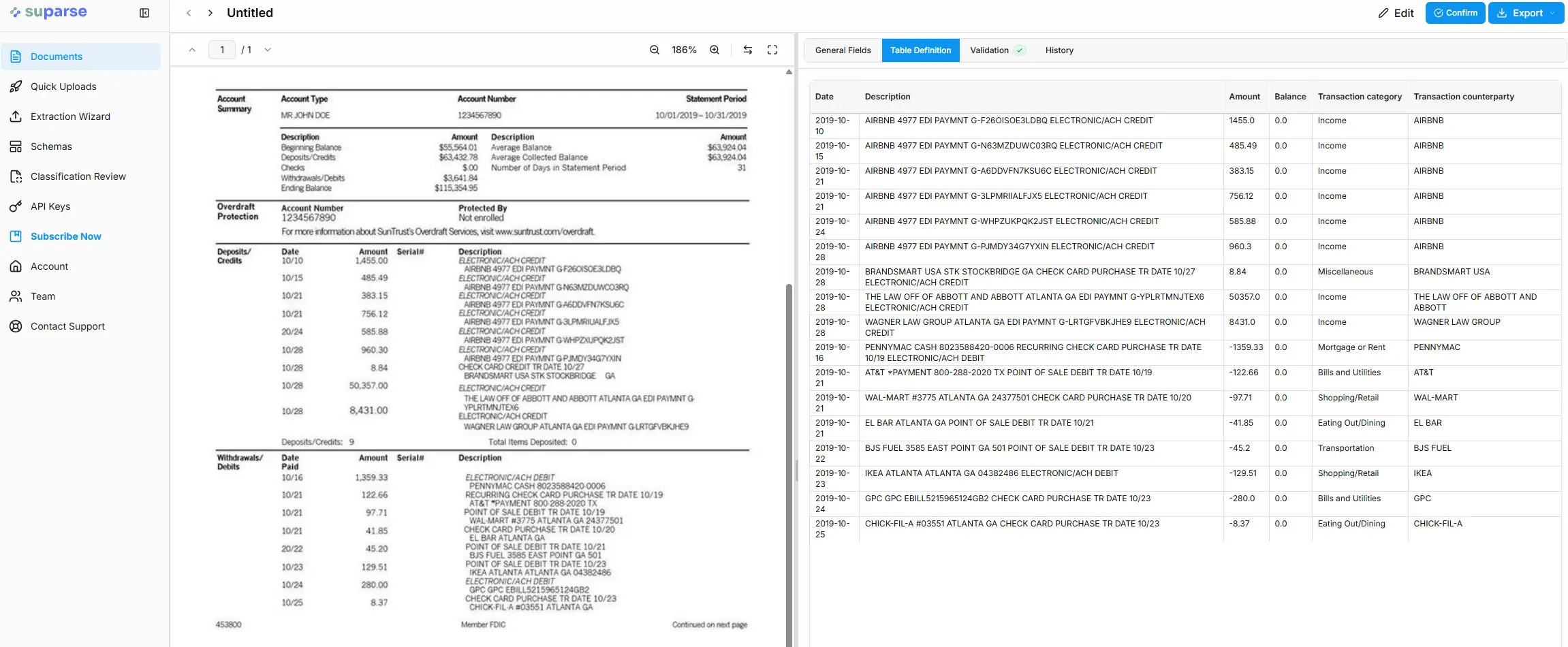Screen dimensions: 1568x647
Task: Expand previous page chevron navigation
Action: tap(189, 12)
